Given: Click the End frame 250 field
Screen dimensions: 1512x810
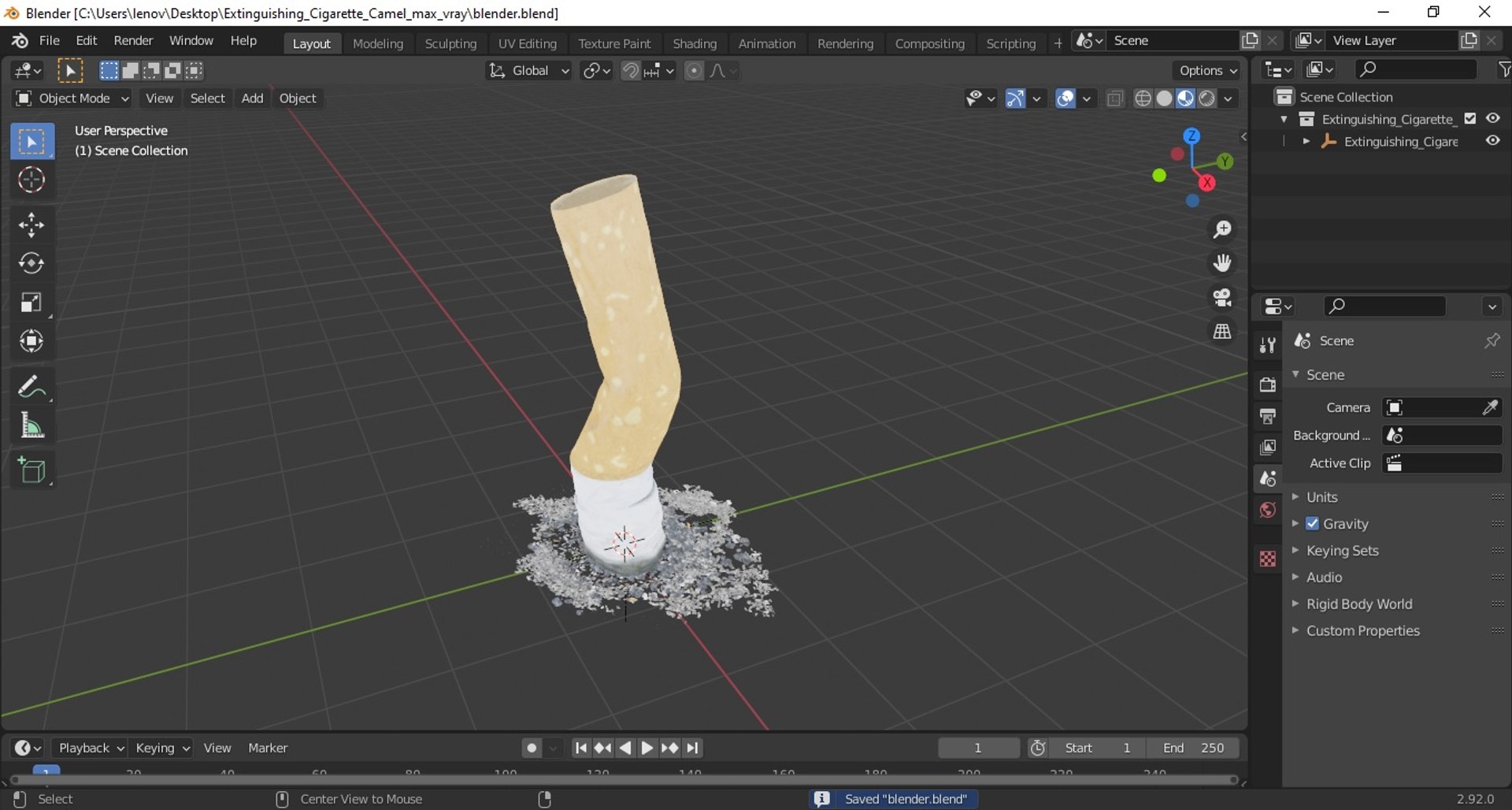Looking at the screenshot, I should coord(1193,748).
